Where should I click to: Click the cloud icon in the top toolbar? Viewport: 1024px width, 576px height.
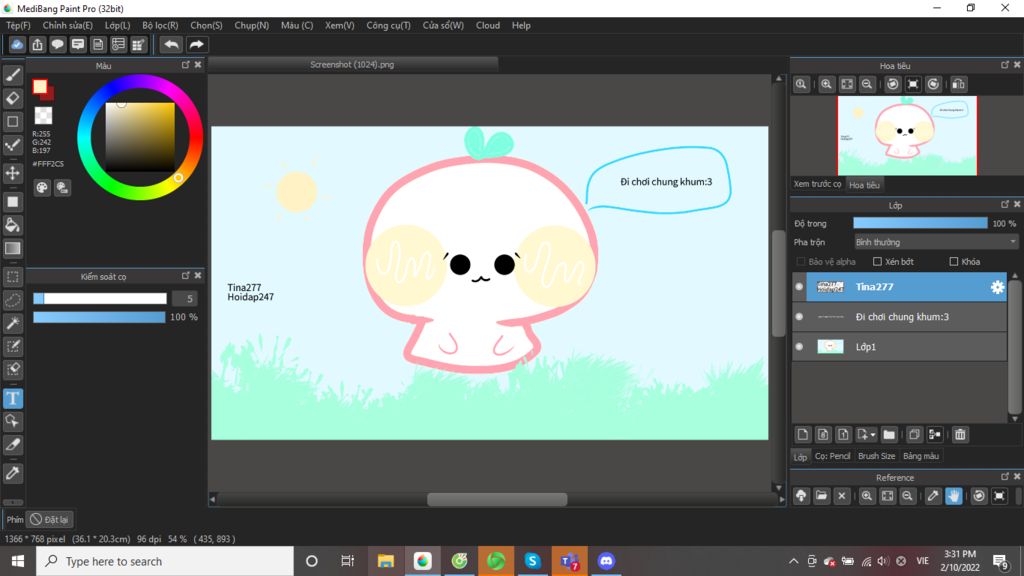pyautogui.click(x=17, y=44)
